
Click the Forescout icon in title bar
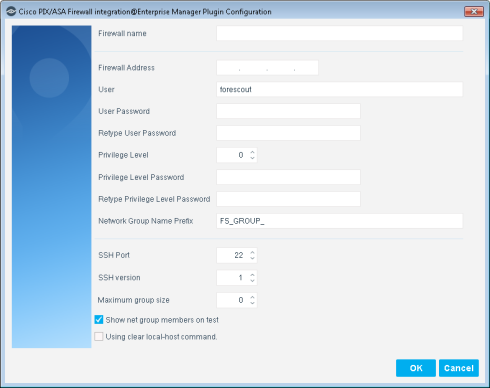[11, 11]
